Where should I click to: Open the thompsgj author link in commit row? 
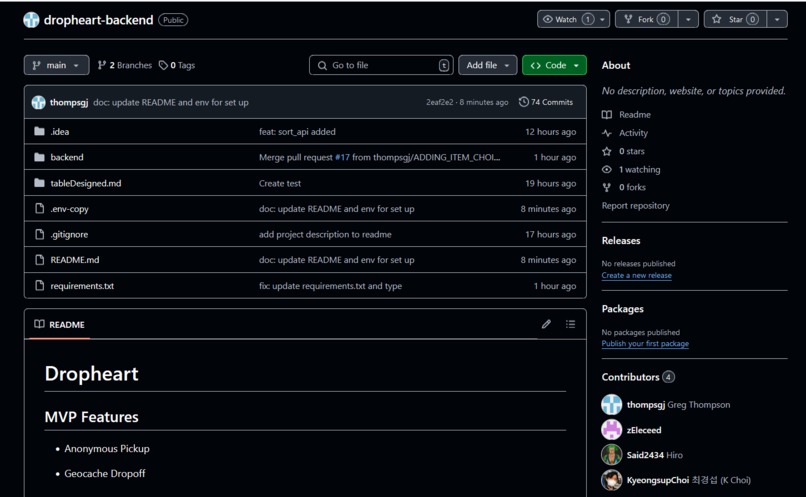[x=69, y=102]
